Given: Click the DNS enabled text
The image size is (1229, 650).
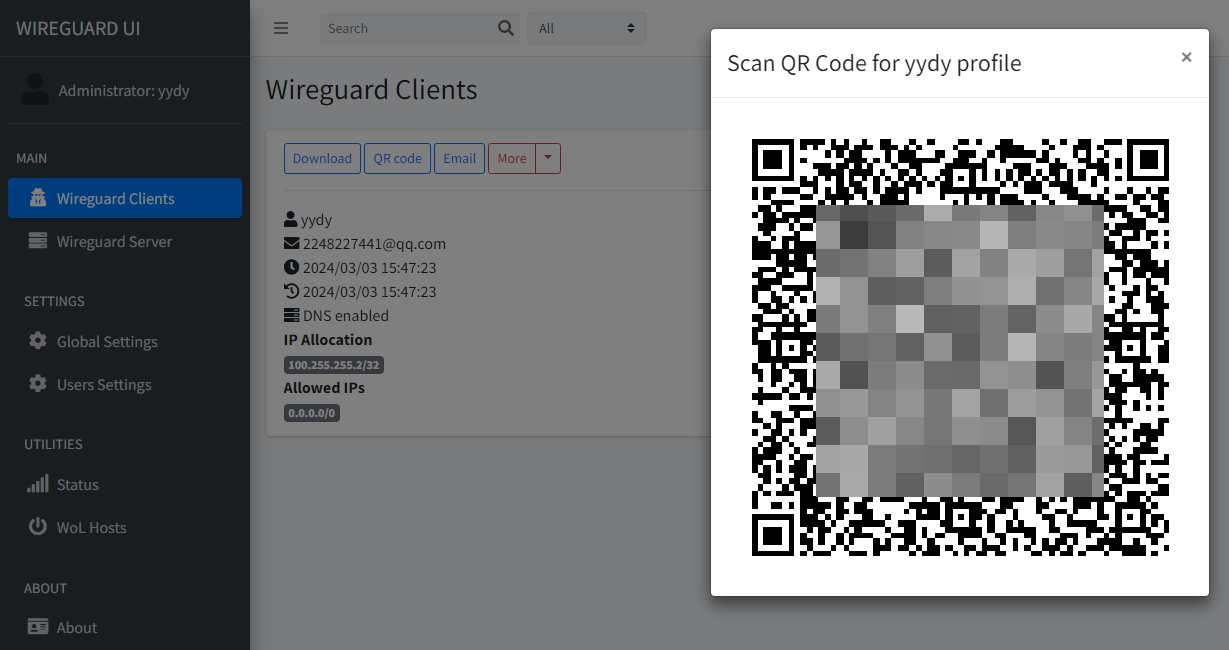Looking at the screenshot, I should point(346,315).
